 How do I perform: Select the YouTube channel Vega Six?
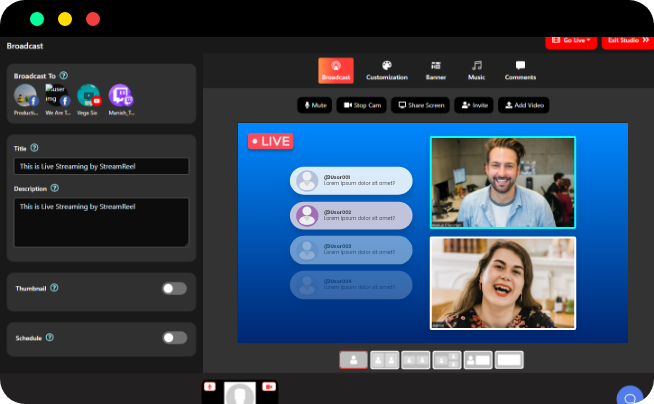coord(89,96)
